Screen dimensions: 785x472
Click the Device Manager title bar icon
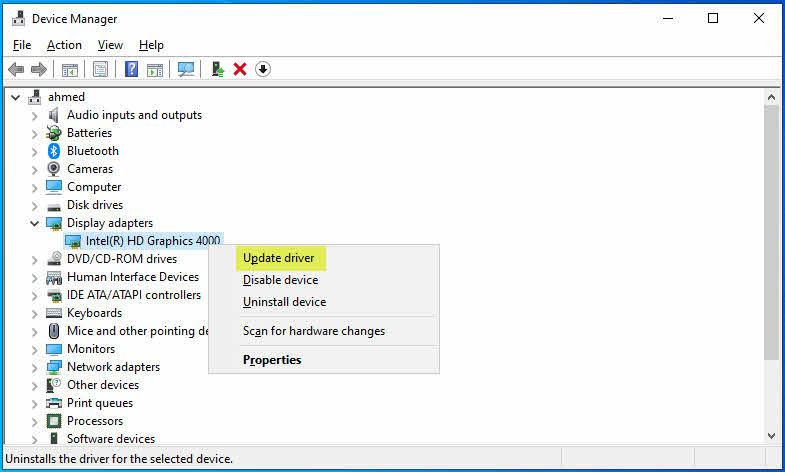(x=19, y=19)
